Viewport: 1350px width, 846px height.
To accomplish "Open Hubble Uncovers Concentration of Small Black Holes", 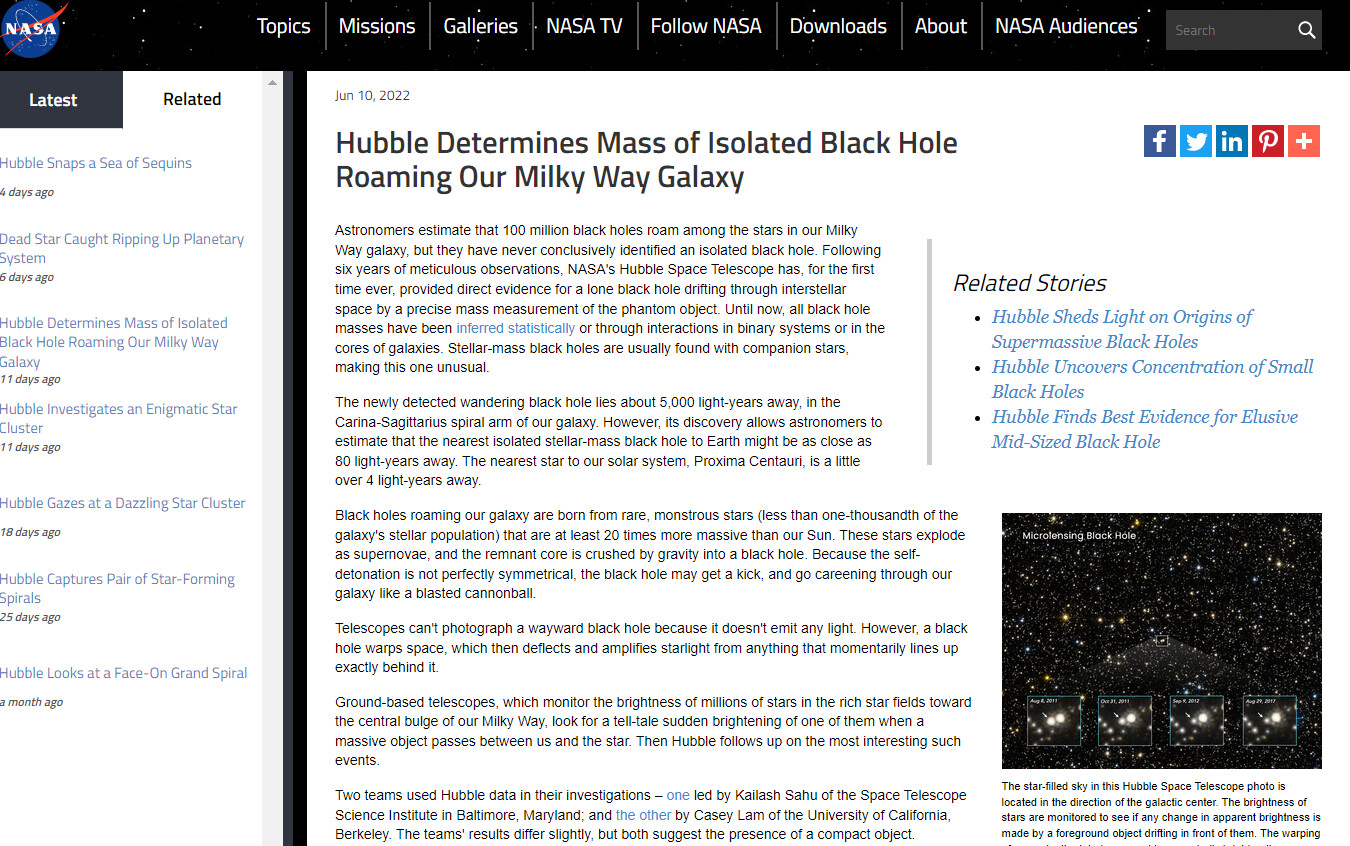I will click(1152, 379).
